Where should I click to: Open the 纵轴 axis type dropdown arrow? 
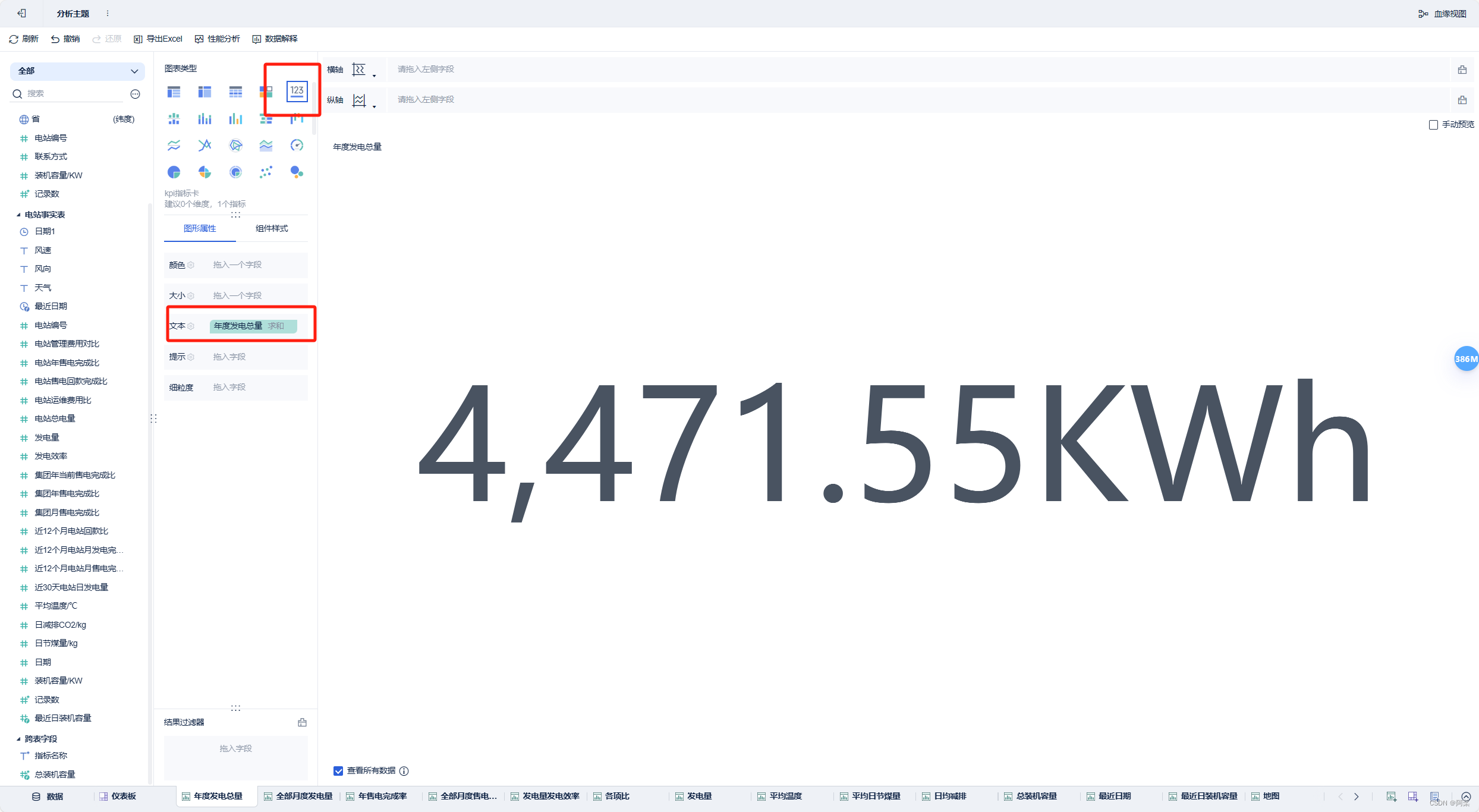(x=375, y=106)
